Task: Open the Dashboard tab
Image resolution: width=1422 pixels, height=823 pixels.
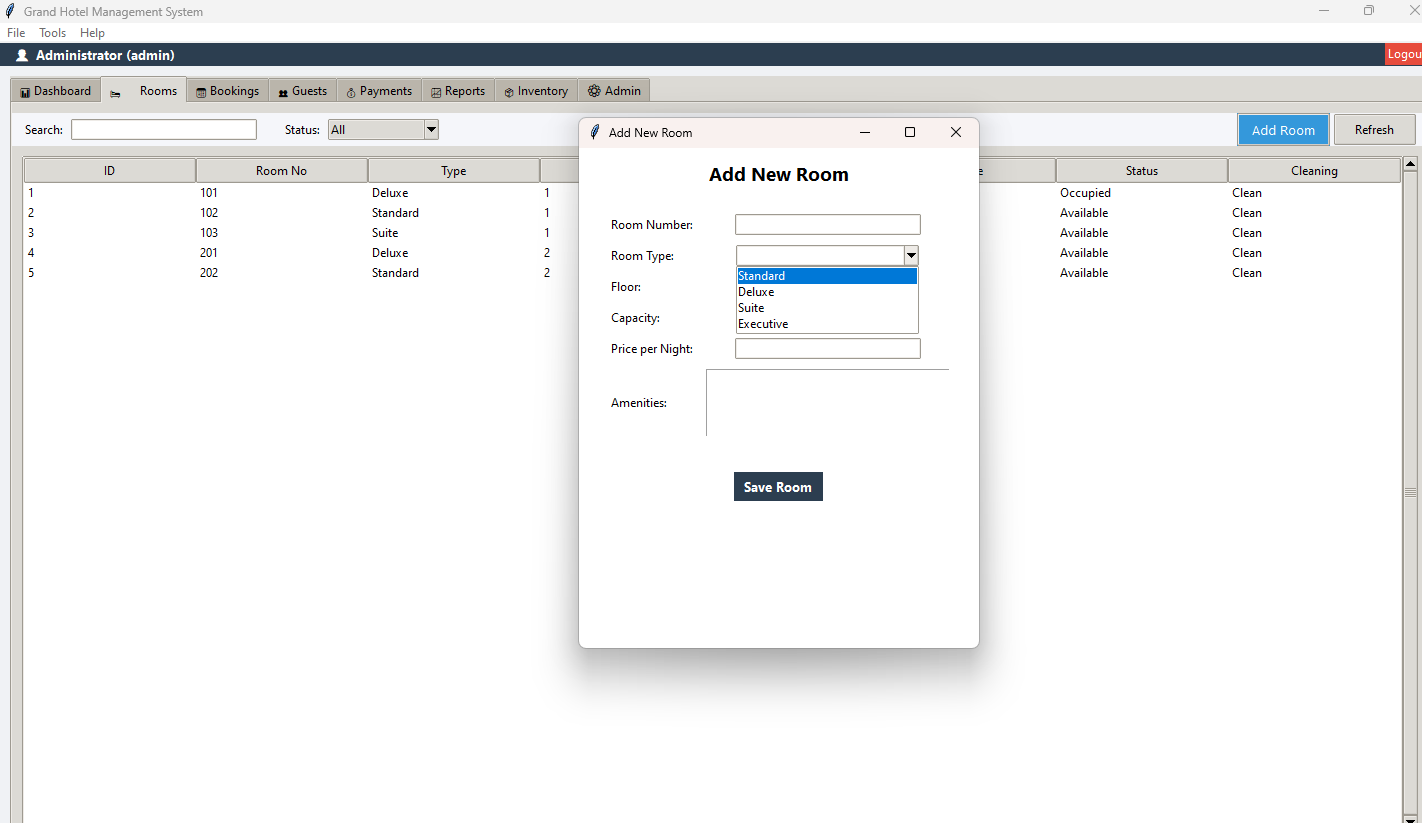Action: point(55,91)
